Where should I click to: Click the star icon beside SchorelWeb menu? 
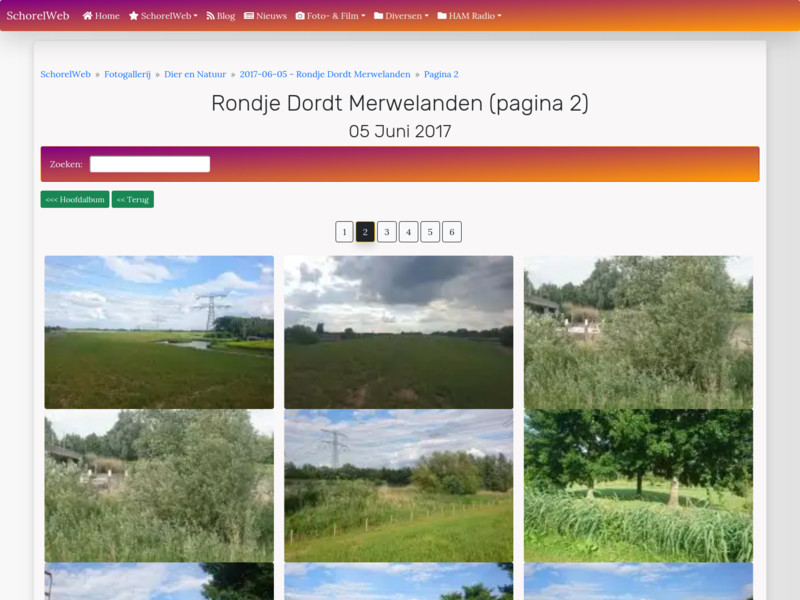pos(134,16)
